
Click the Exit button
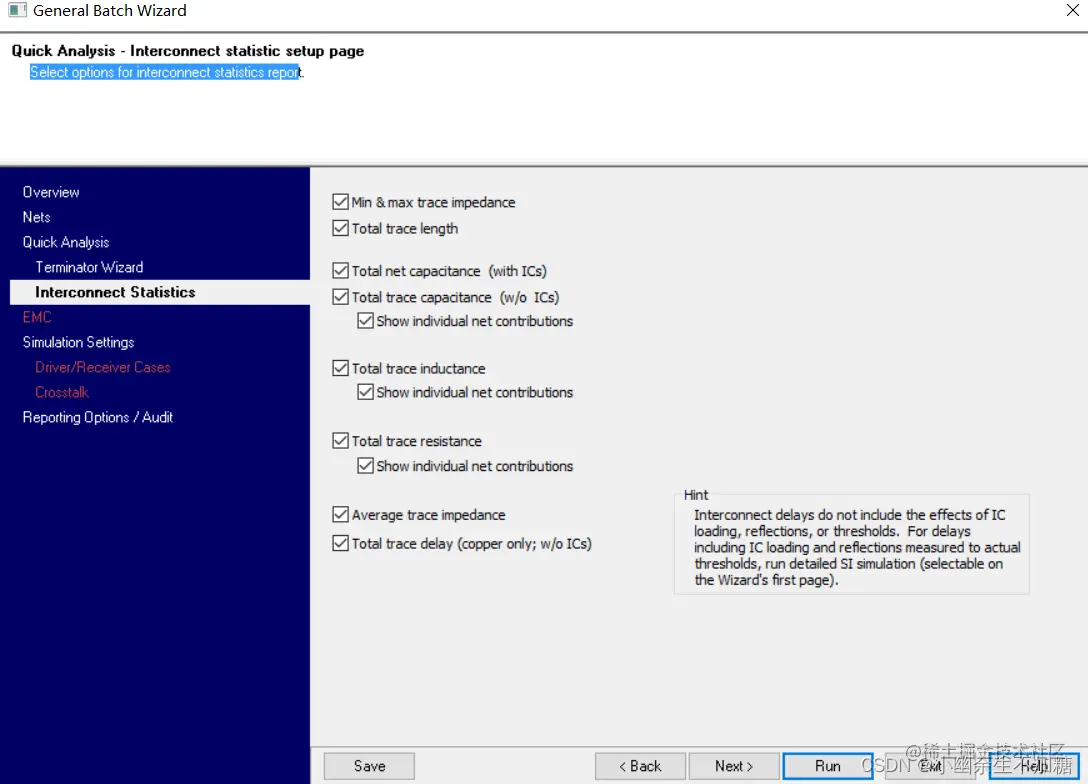930,766
